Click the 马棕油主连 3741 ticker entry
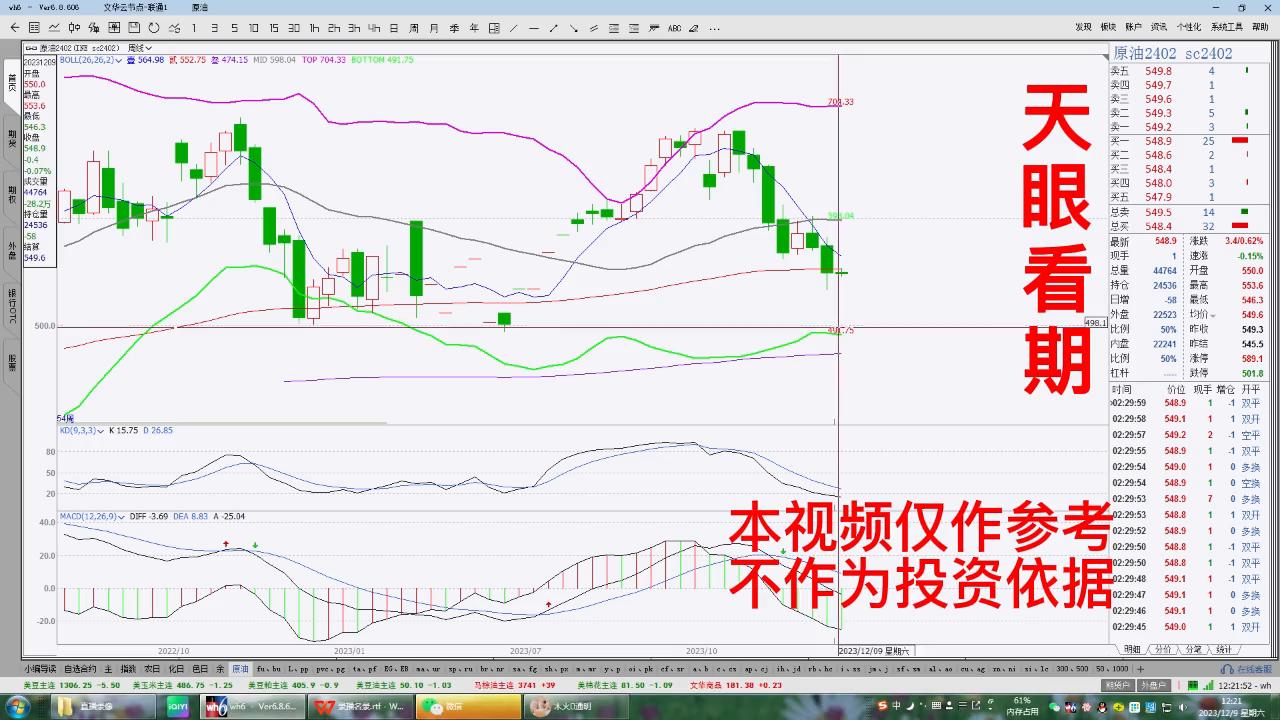1280x720 pixels. point(515,685)
